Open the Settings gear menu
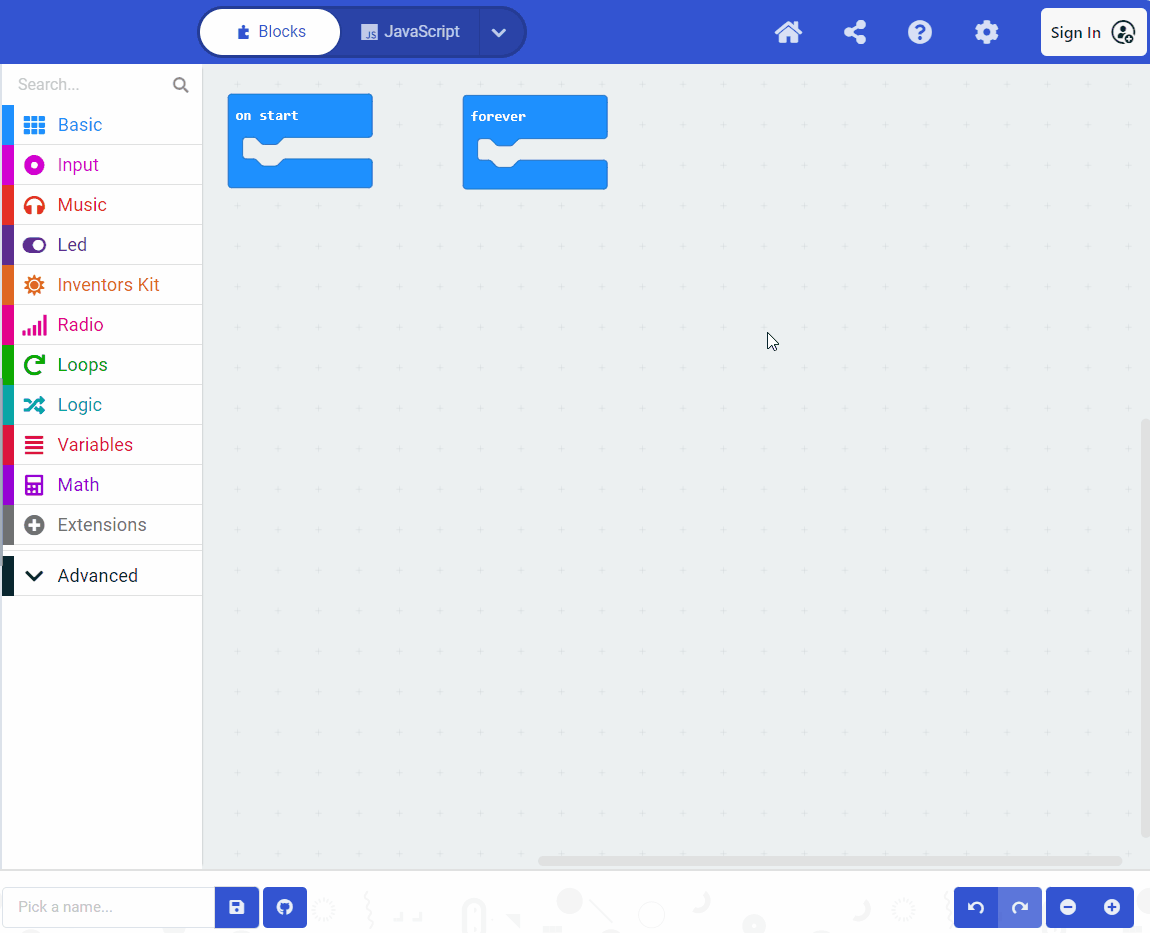The width and height of the screenshot is (1150, 933). pos(986,32)
